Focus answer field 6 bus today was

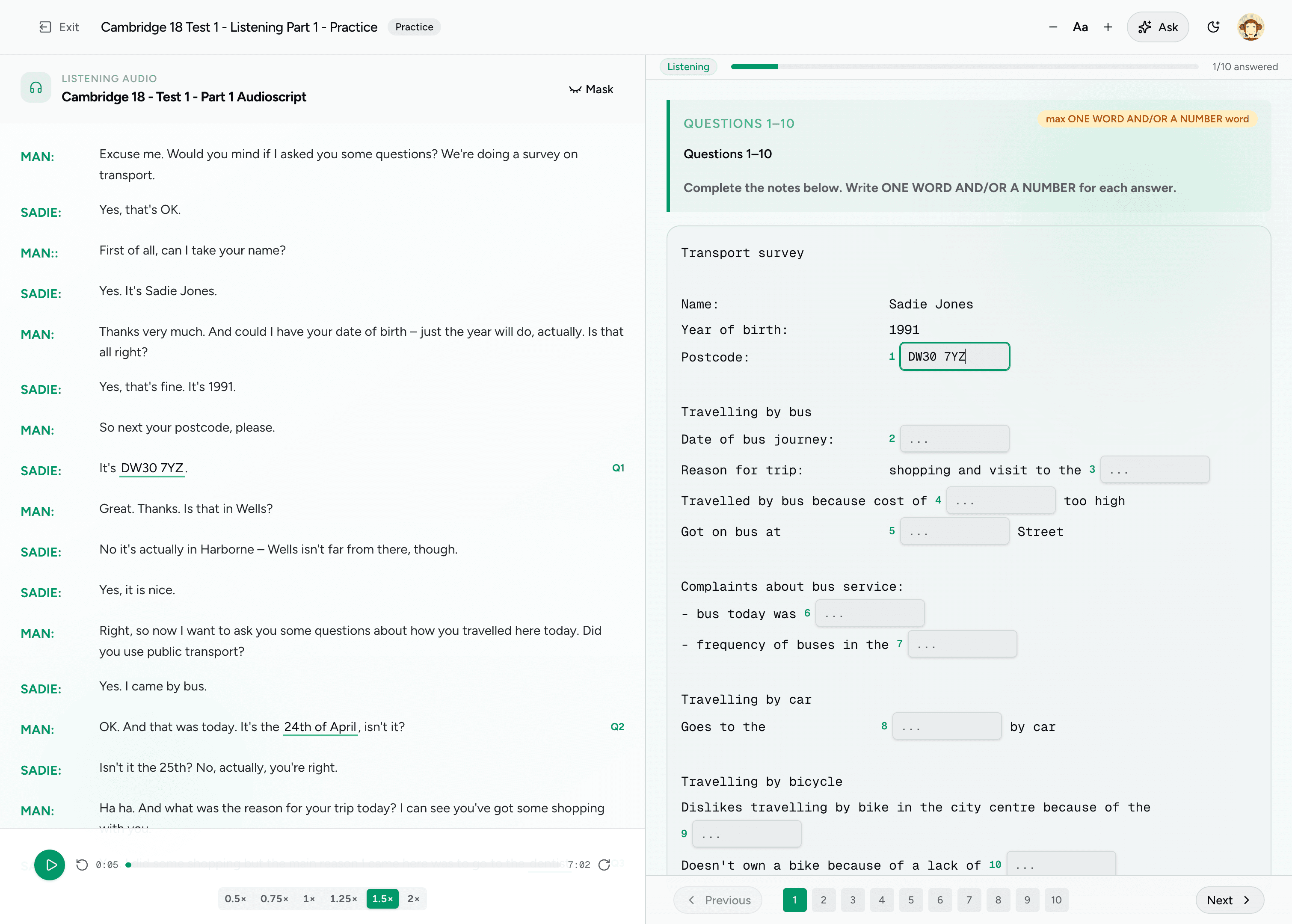tap(869, 613)
